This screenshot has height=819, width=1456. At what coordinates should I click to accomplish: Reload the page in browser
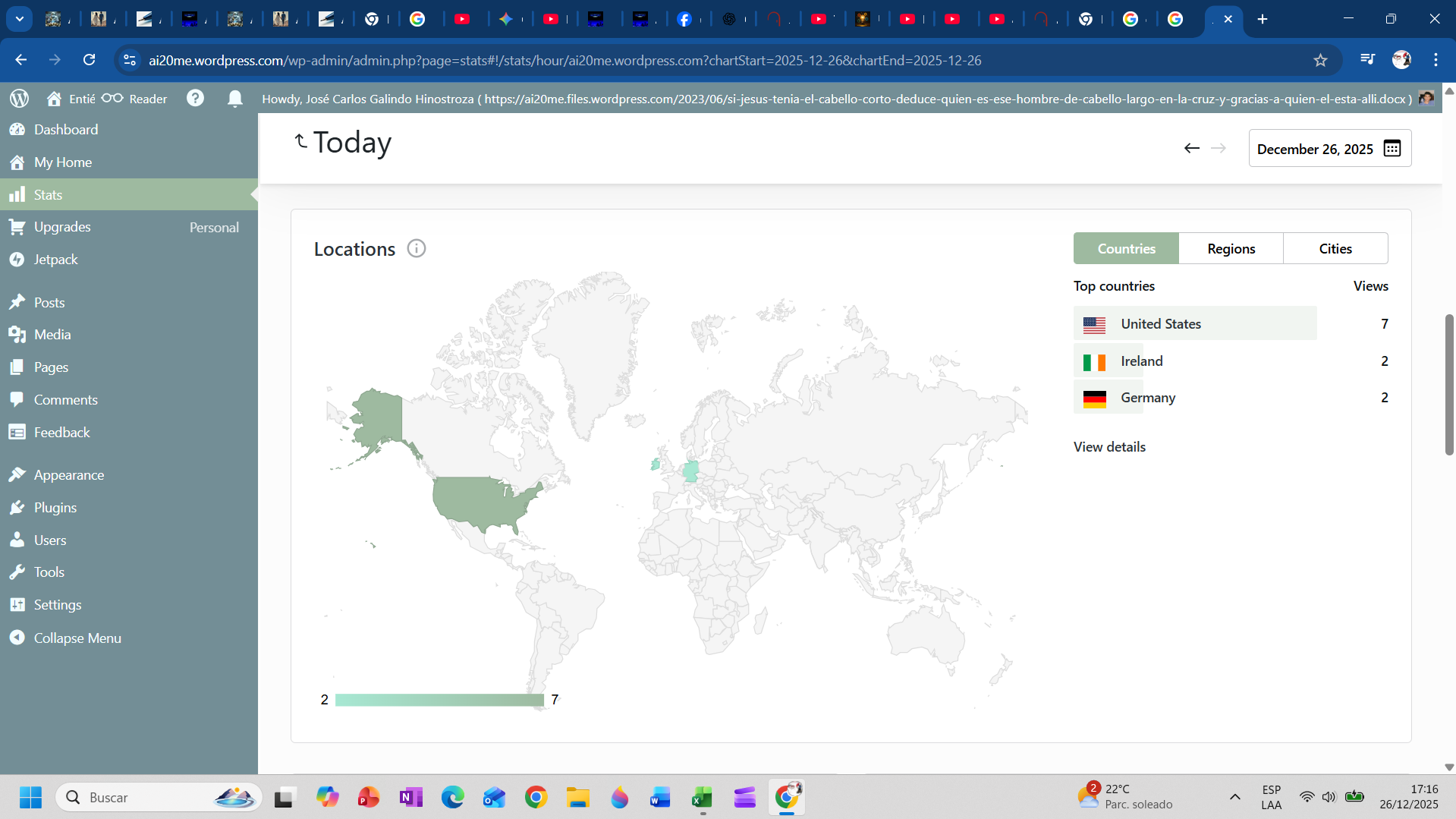point(89,61)
